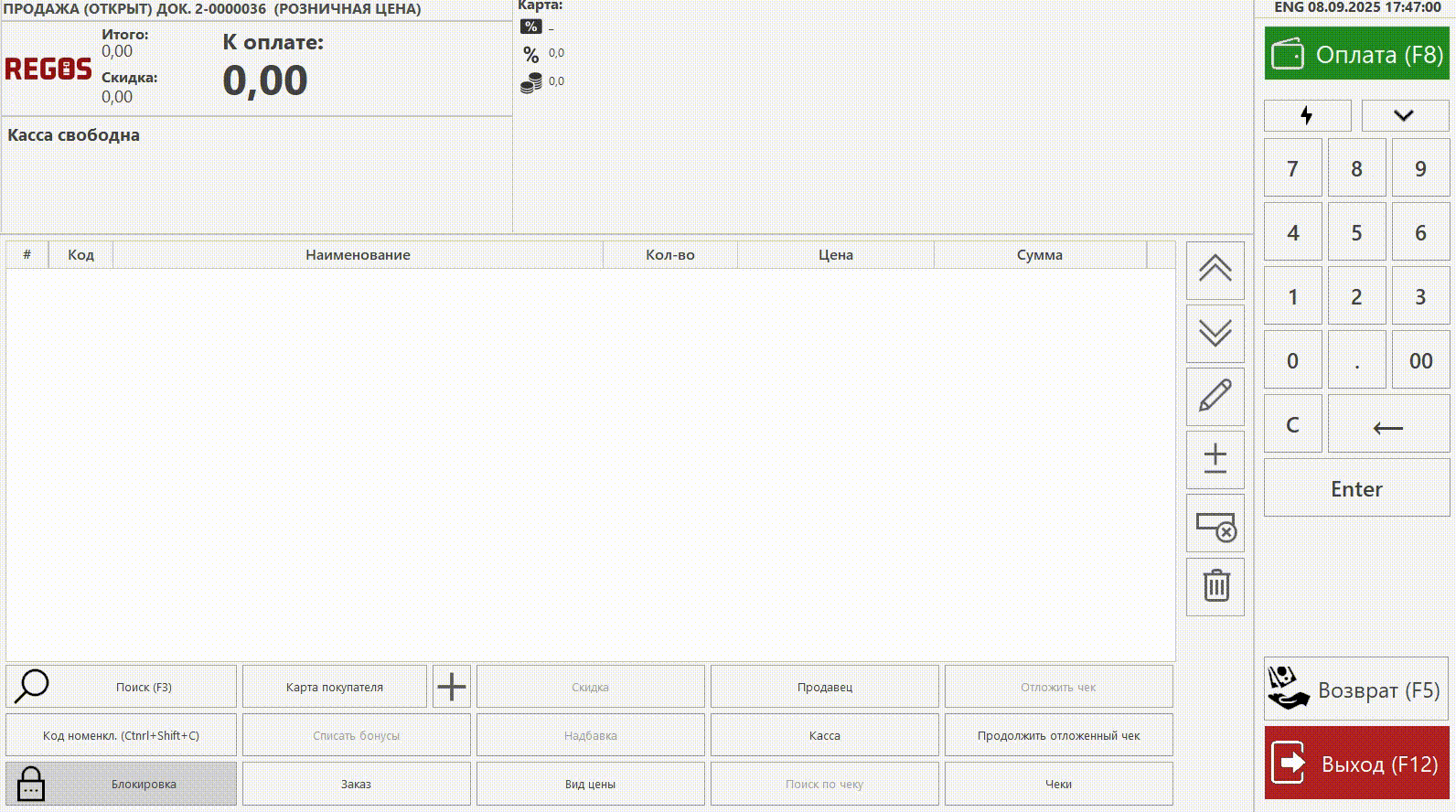1456x812 pixels.
Task: Click the trash delete icon
Action: [x=1215, y=586]
